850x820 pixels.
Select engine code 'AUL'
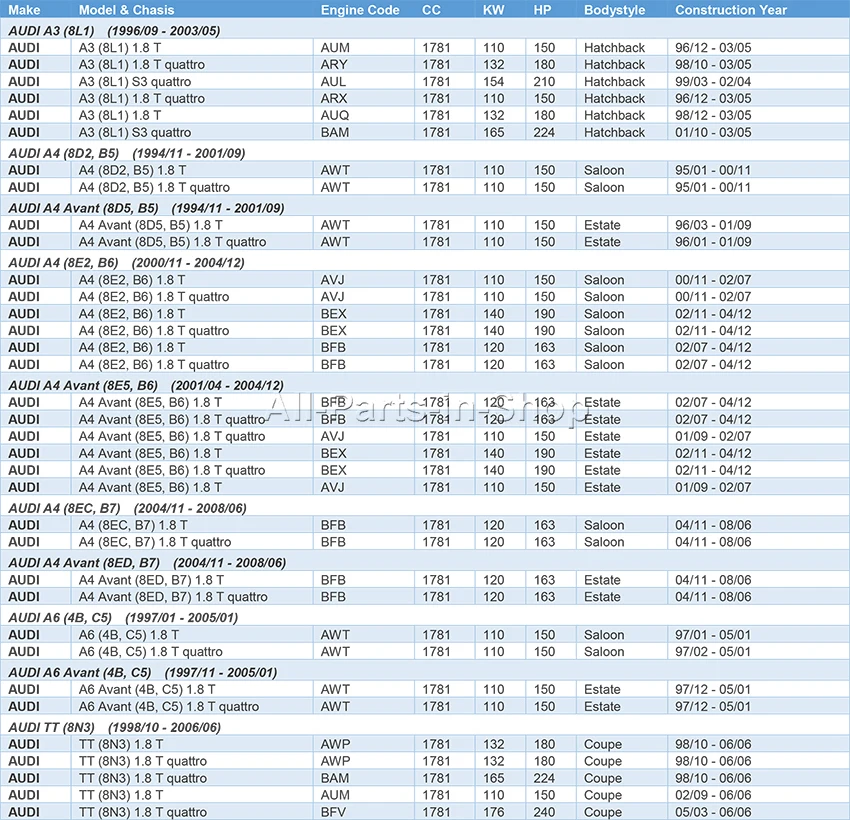pyautogui.click(x=333, y=82)
